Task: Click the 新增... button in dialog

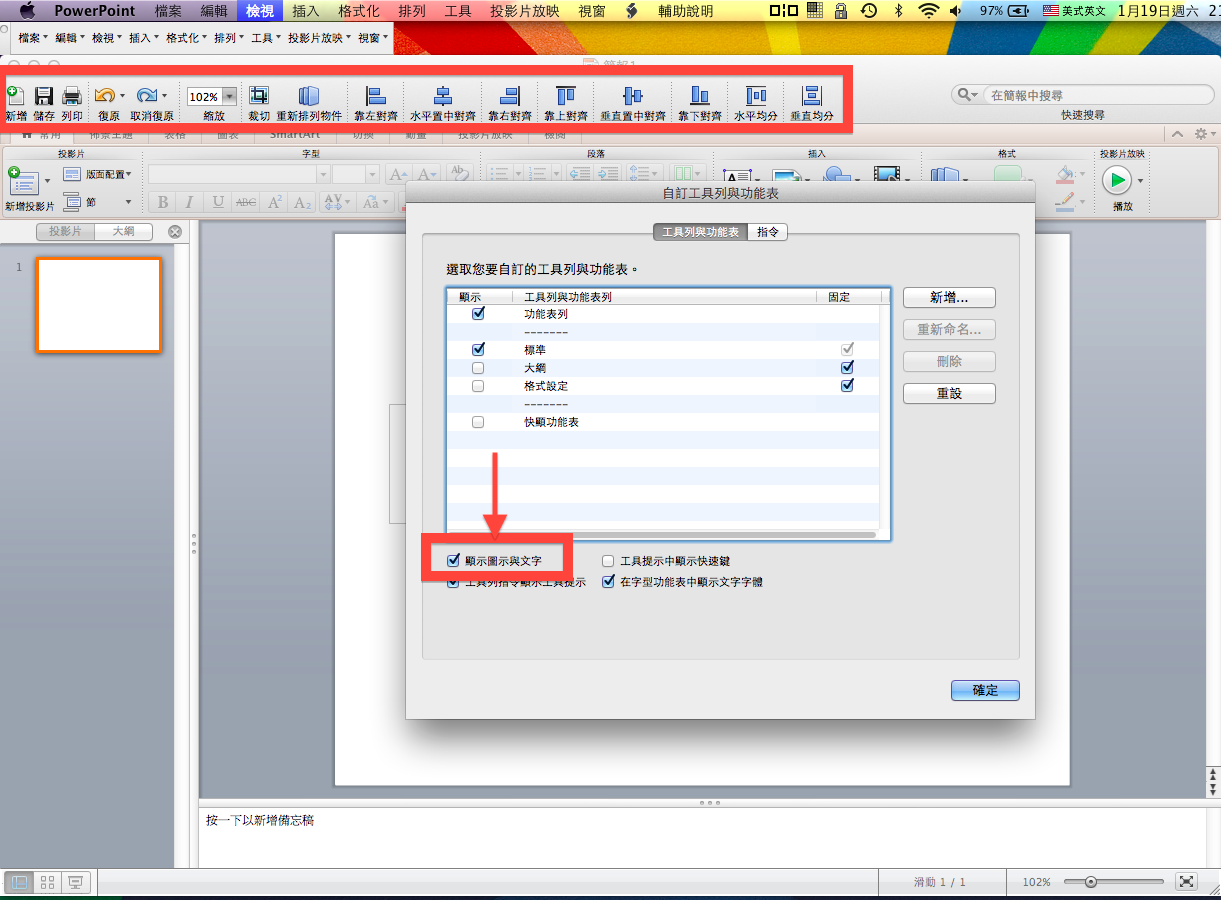Action: point(949,298)
